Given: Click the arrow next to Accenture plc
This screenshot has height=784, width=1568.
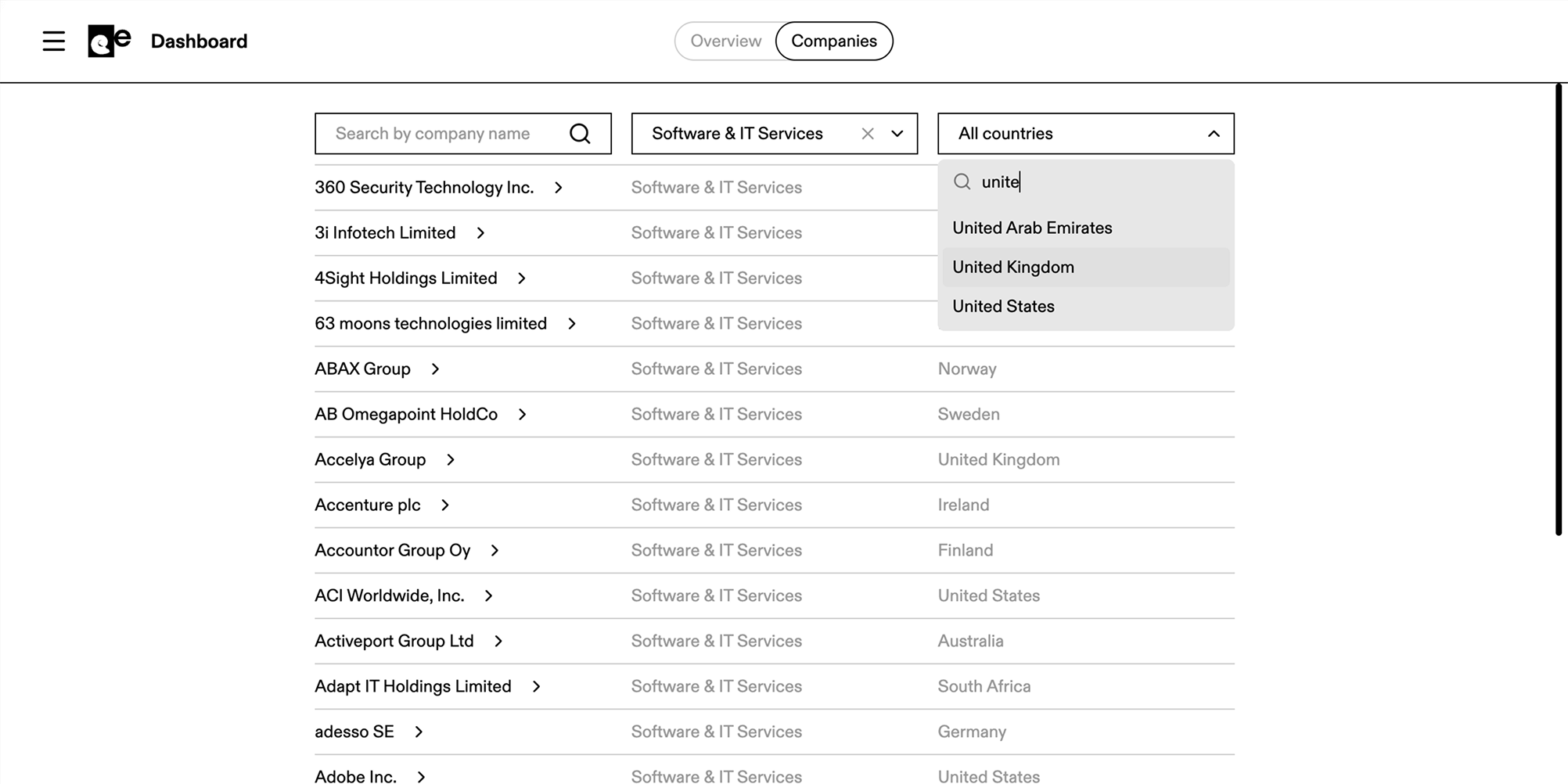Looking at the screenshot, I should (x=445, y=505).
